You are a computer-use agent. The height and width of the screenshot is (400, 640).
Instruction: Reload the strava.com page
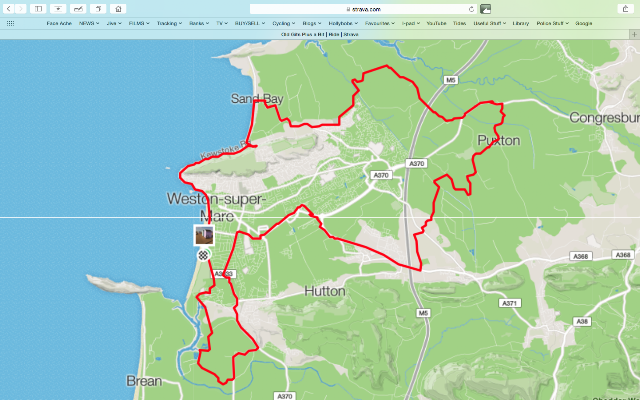[471, 9]
